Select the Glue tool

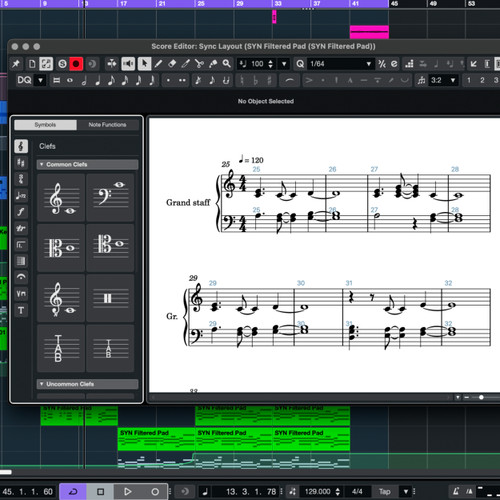point(213,64)
